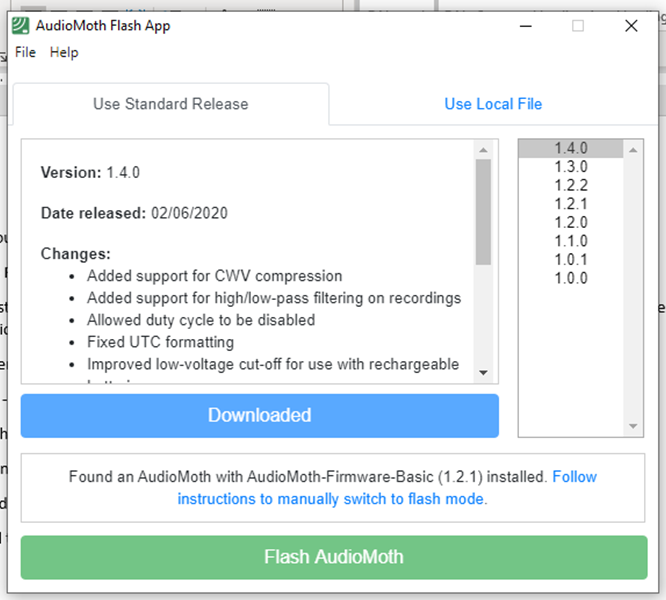Click up arrow of release notes scrollbar
The width and height of the screenshot is (666, 600).
coord(483,150)
